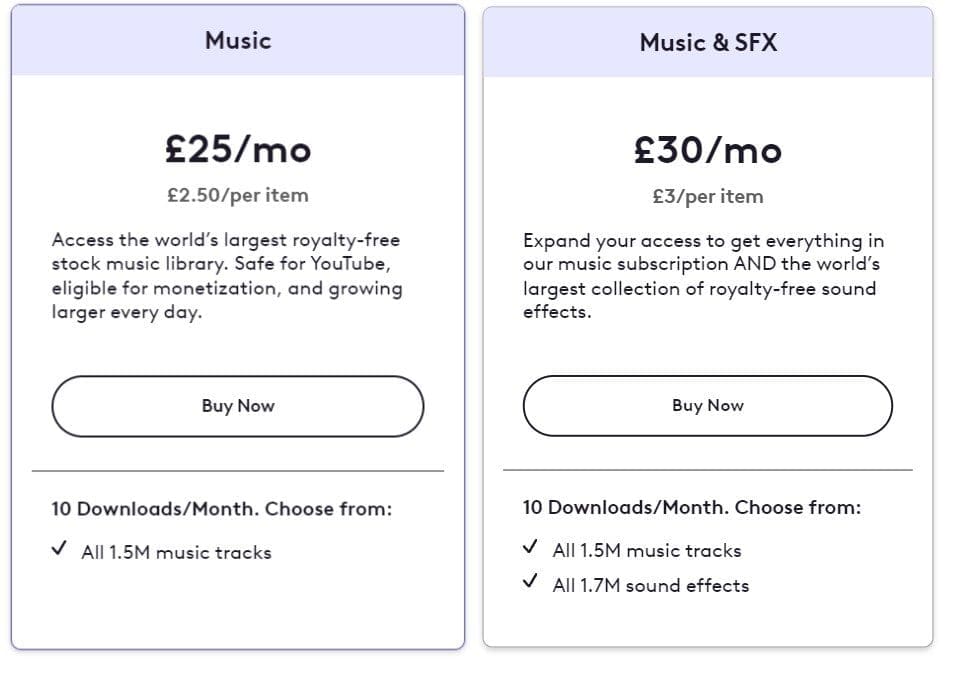Click the £30/mo price
Viewport: 958px width, 676px height.
[x=708, y=150]
